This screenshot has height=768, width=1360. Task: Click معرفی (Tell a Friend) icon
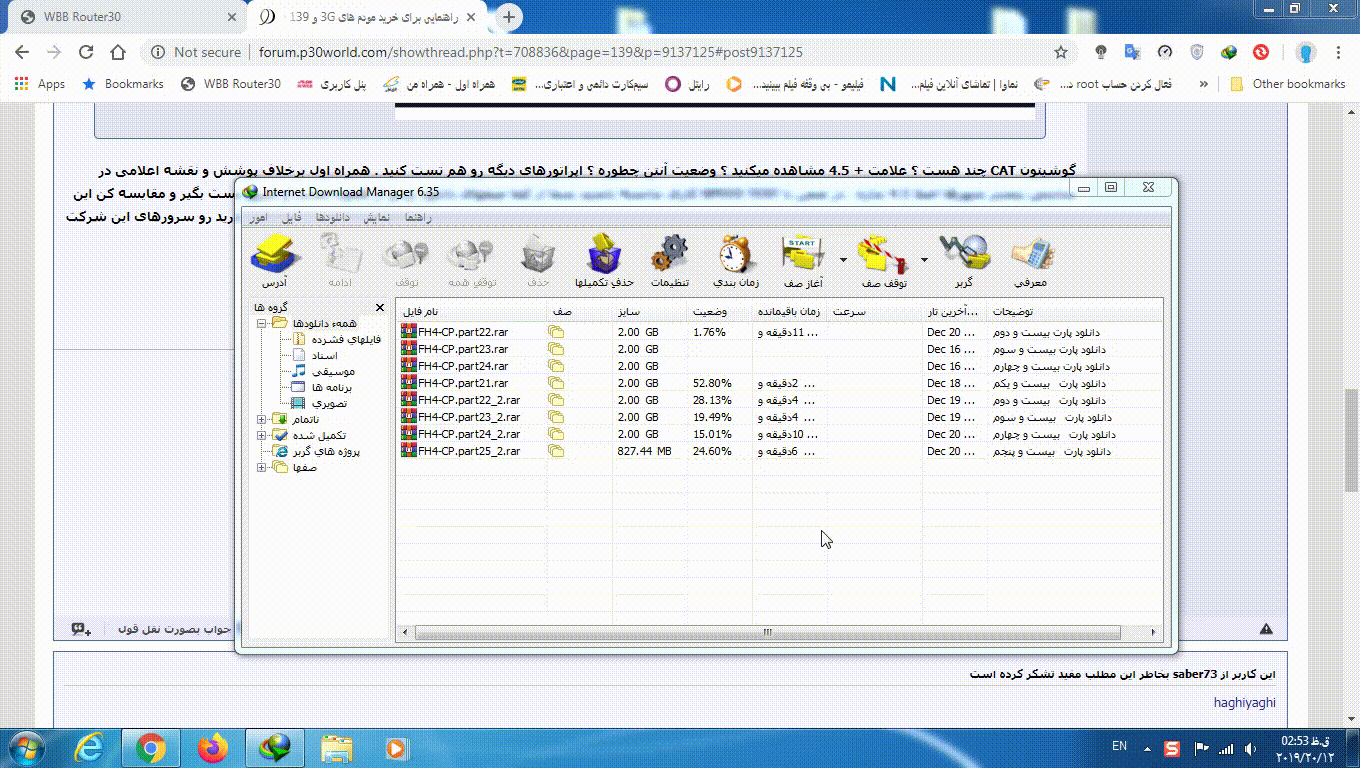1031,260
